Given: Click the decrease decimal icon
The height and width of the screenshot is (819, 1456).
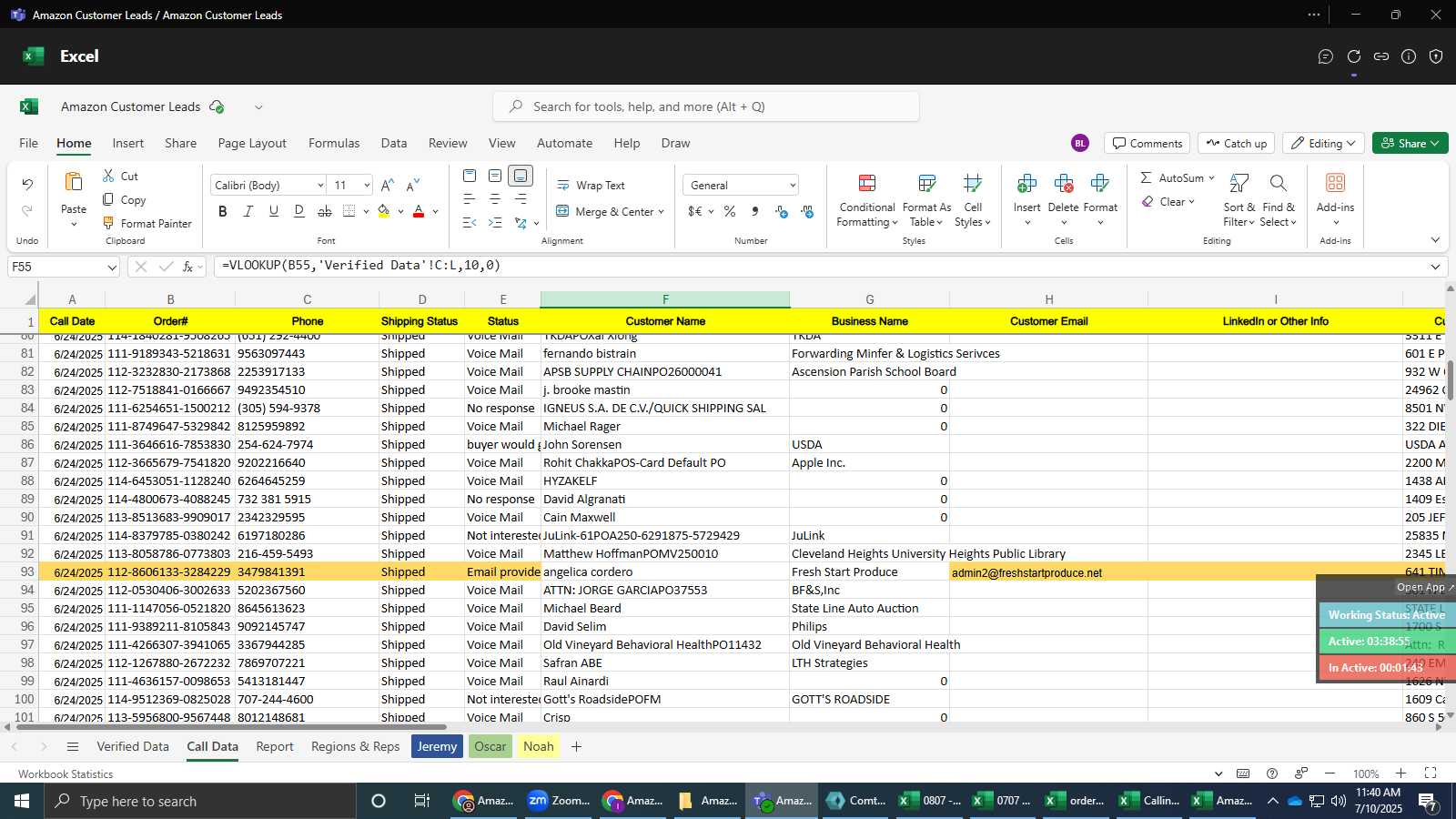Looking at the screenshot, I should (x=807, y=211).
